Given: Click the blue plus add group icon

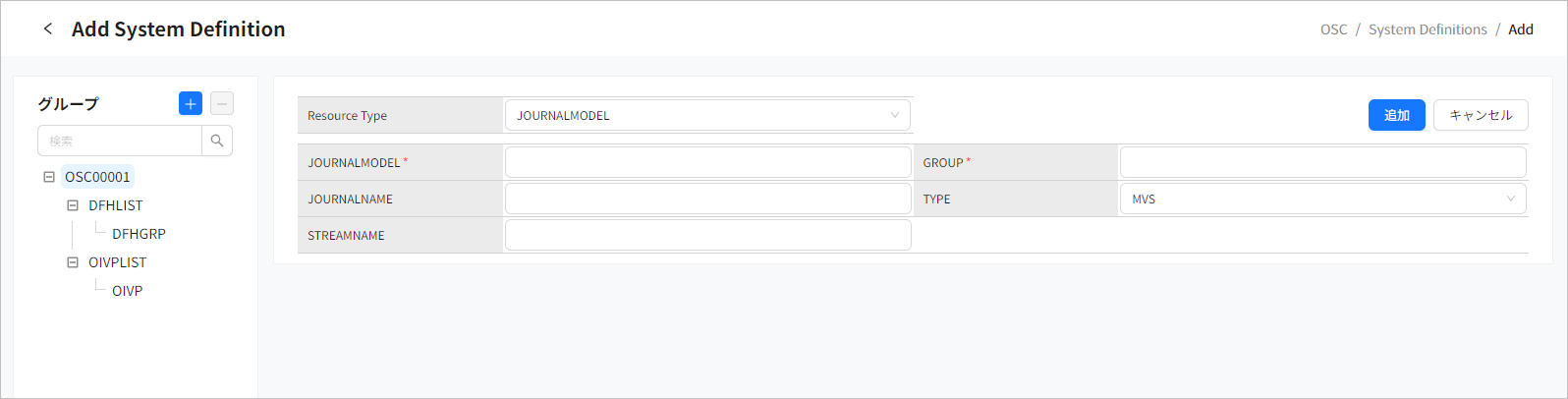Looking at the screenshot, I should 191,103.
